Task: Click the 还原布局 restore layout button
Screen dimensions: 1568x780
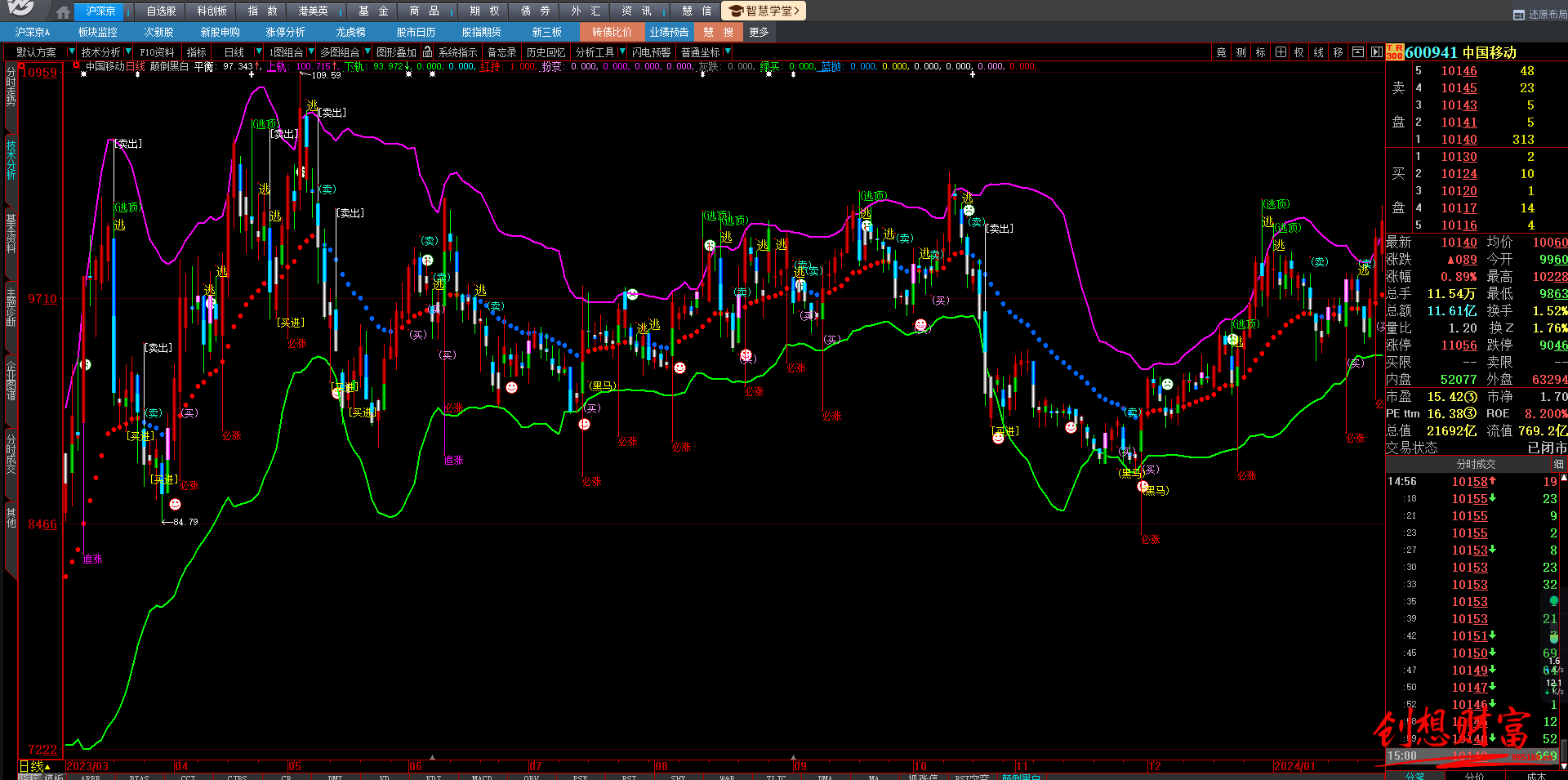Action: [x=1540, y=15]
